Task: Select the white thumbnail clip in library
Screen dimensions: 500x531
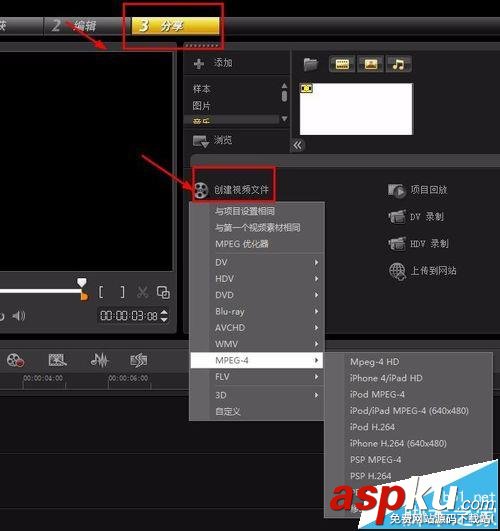Action: coord(356,109)
